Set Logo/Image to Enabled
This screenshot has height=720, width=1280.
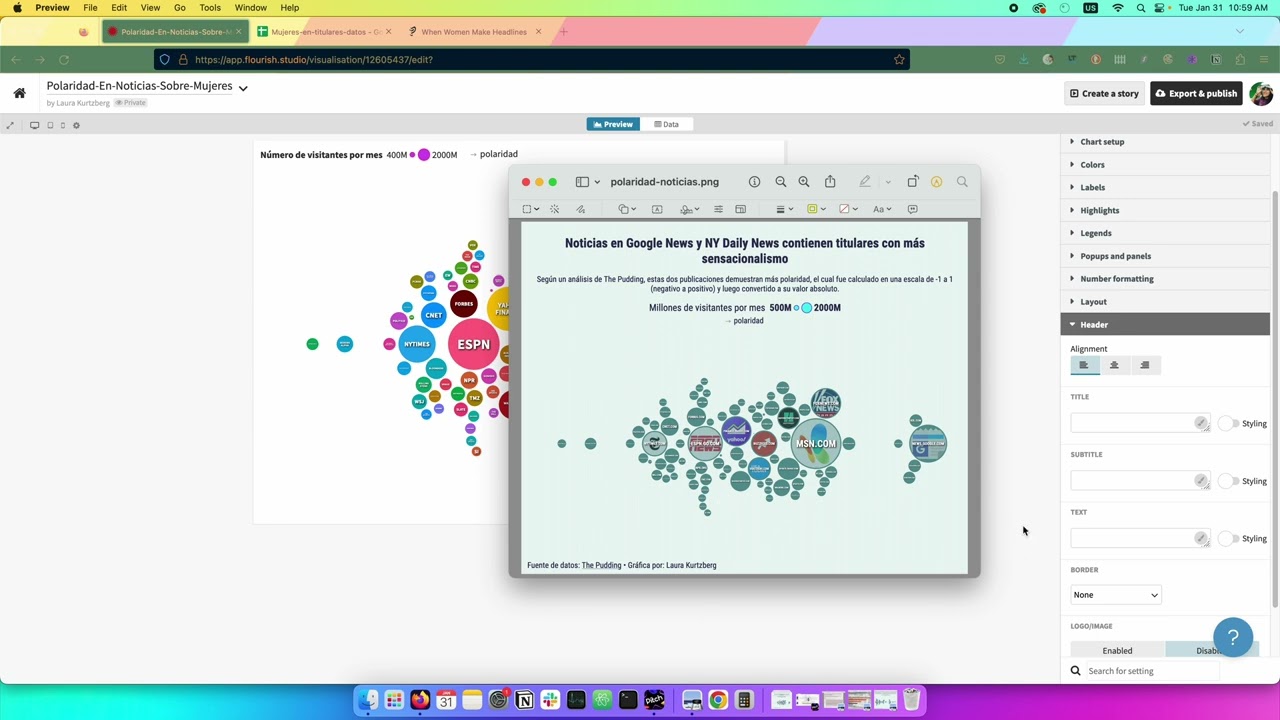1117,651
